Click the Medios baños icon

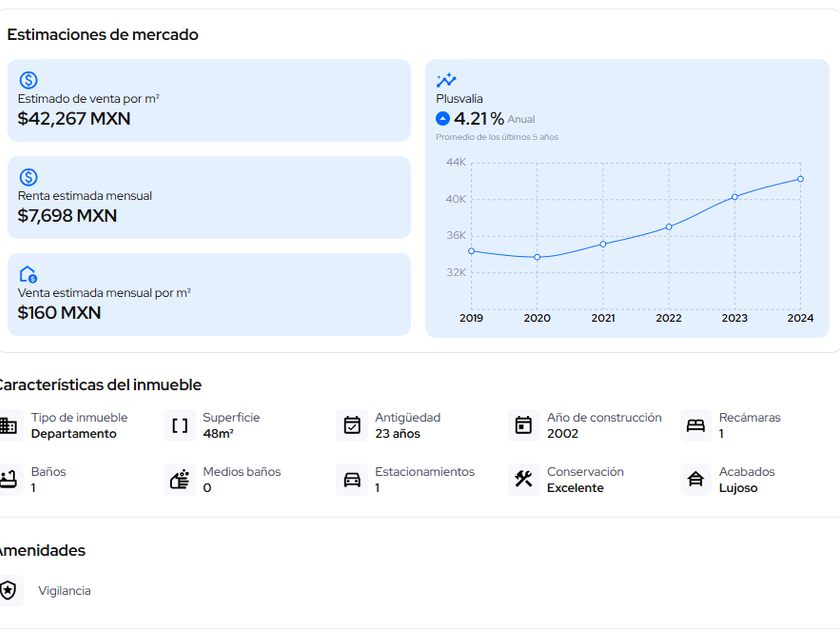(180, 480)
